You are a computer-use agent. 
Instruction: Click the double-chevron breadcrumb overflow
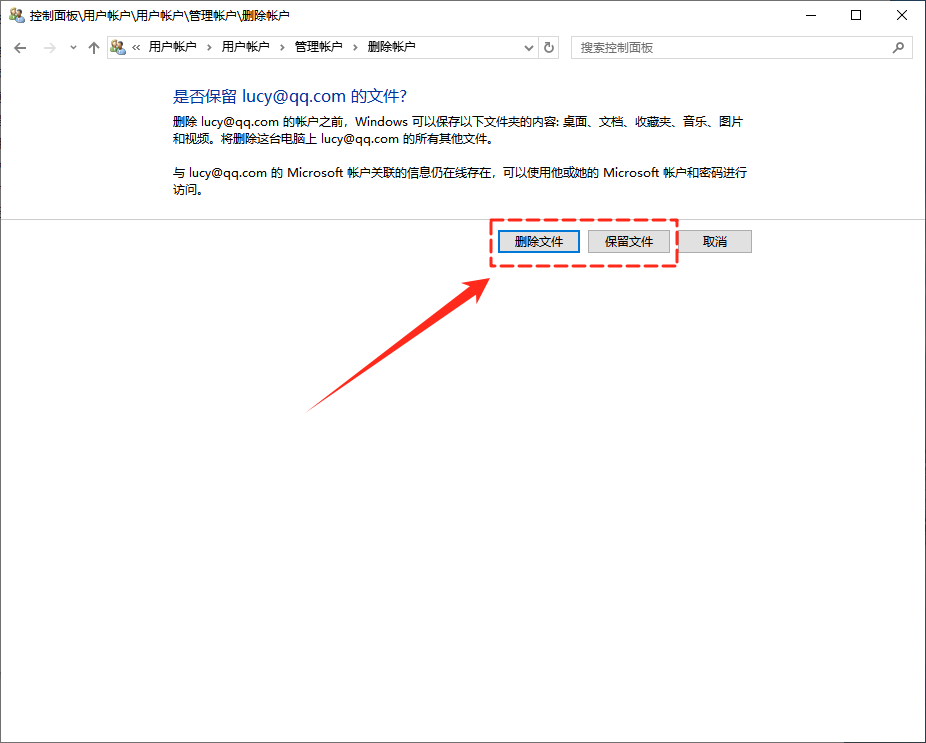coord(136,47)
